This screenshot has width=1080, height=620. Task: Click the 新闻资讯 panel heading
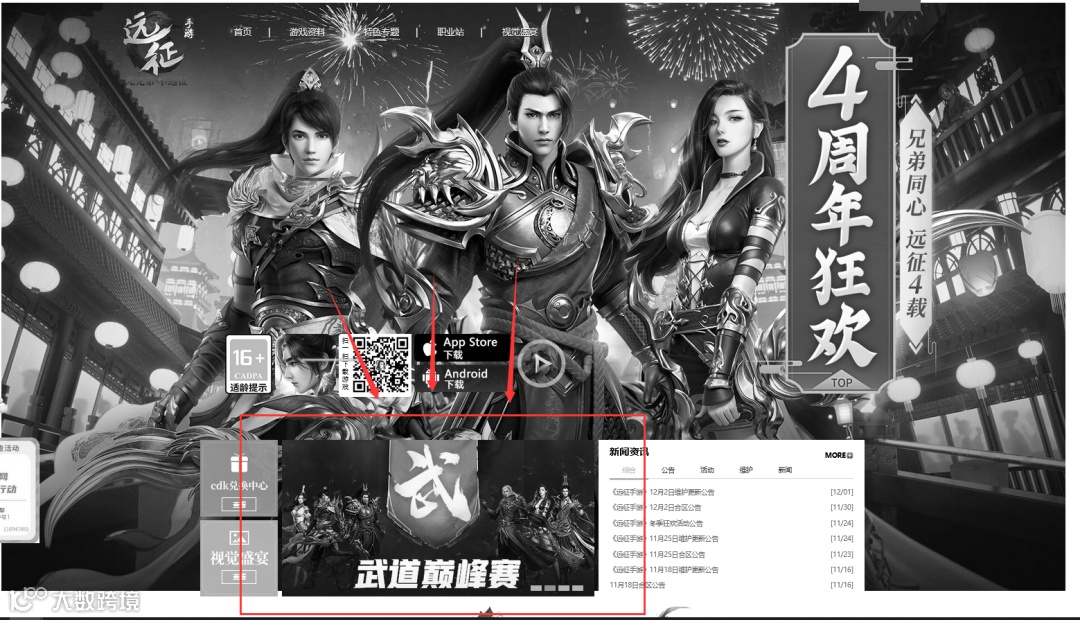point(628,452)
